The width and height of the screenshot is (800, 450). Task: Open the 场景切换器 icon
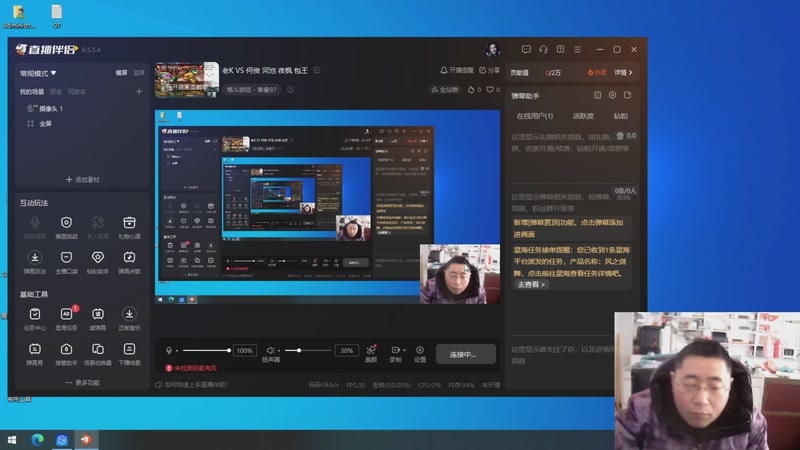97,349
